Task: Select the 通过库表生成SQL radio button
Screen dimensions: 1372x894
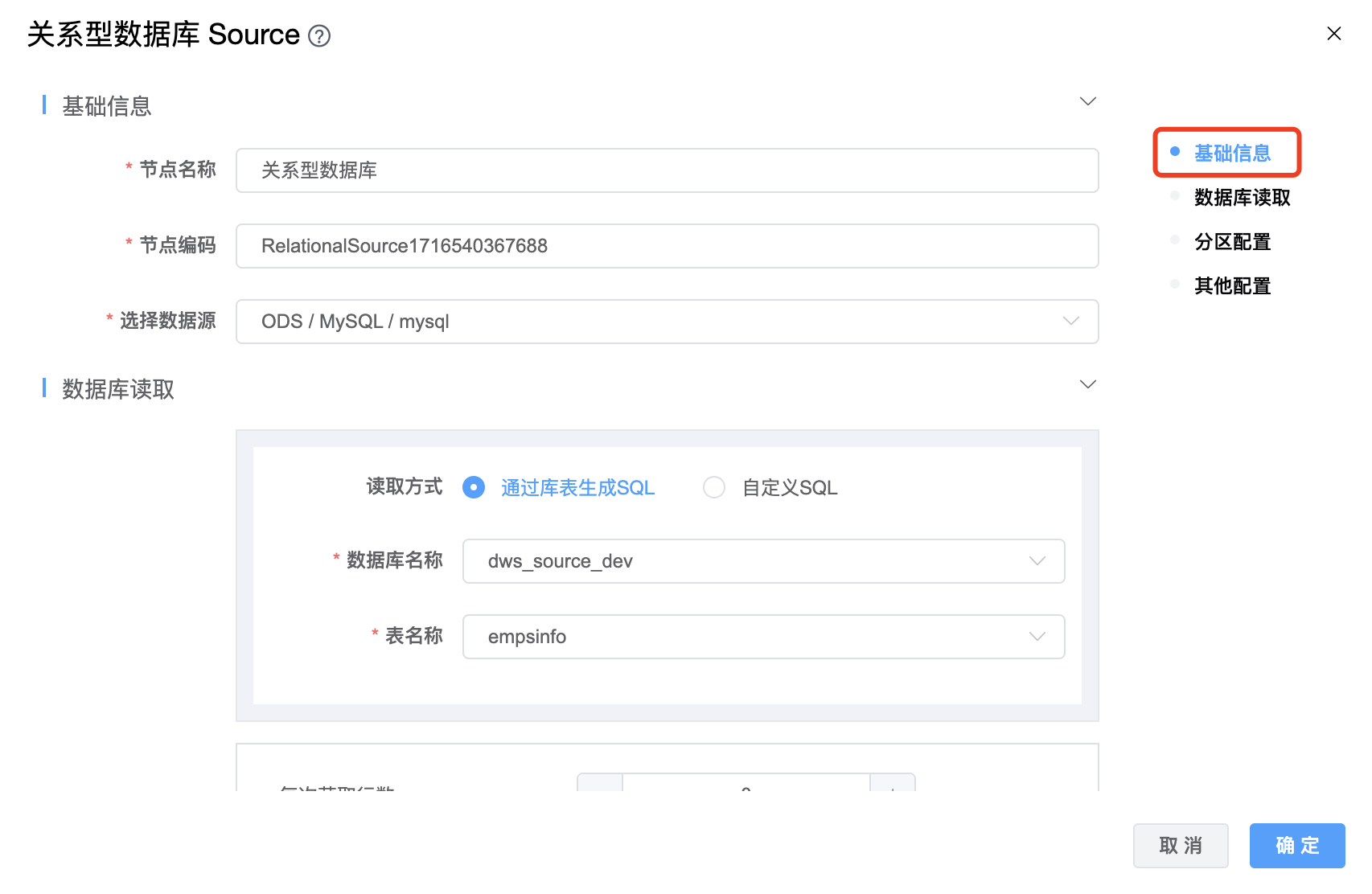Action: (x=474, y=487)
